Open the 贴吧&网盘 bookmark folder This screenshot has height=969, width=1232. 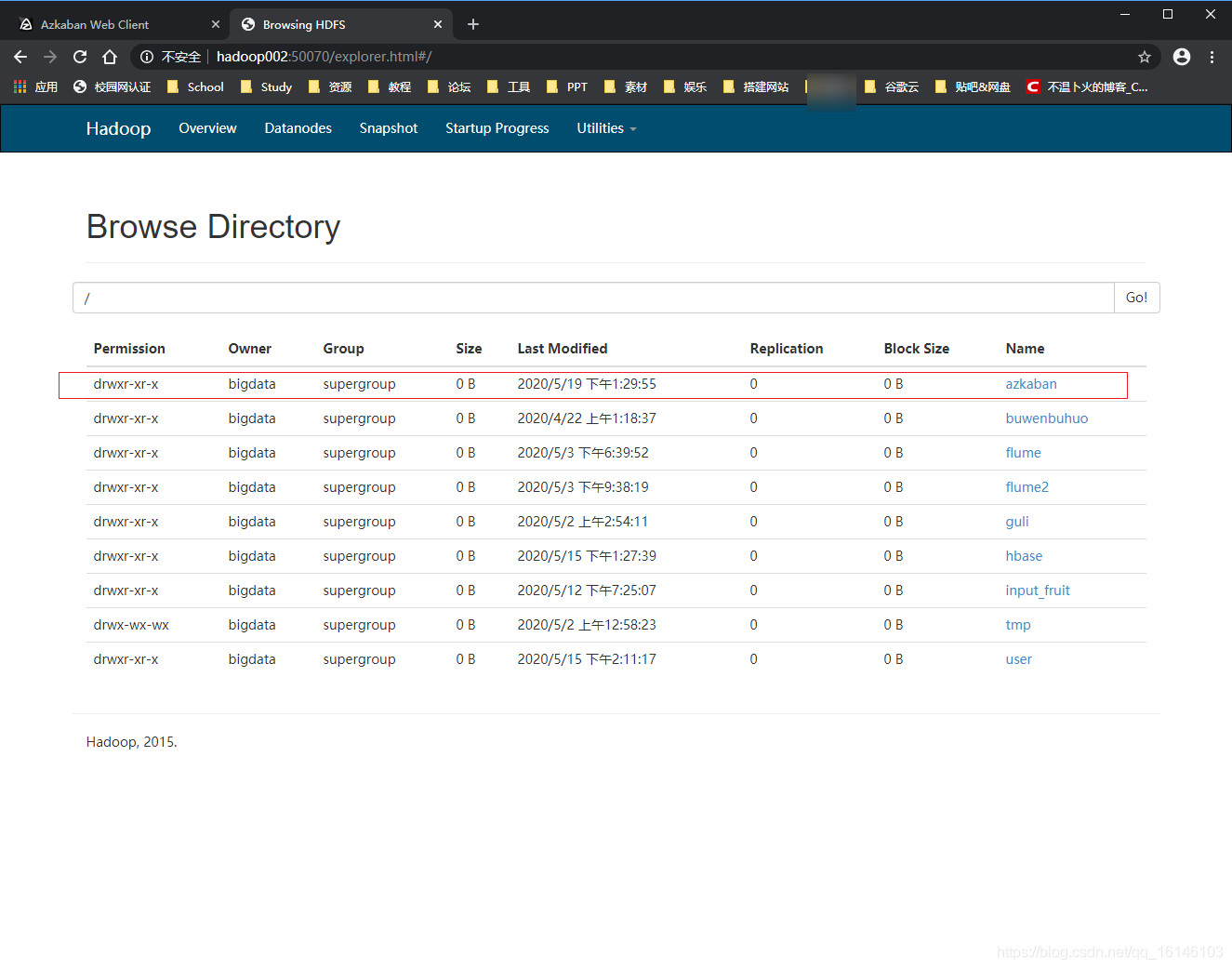[973, 86]
